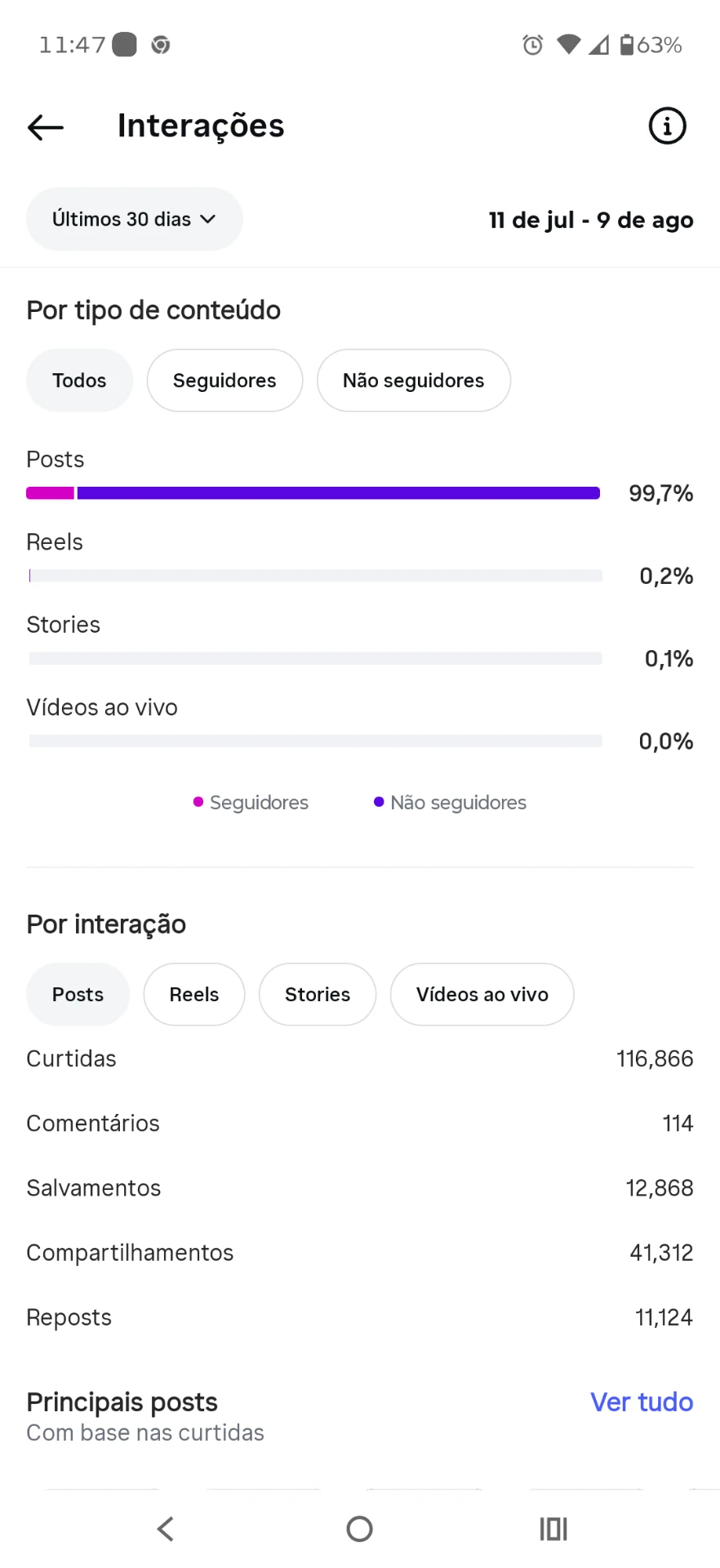The image size is (720, 1568).
Task: Tap the back arrow beside Interações
Action: pyautogui.click(x=46, y=127)
